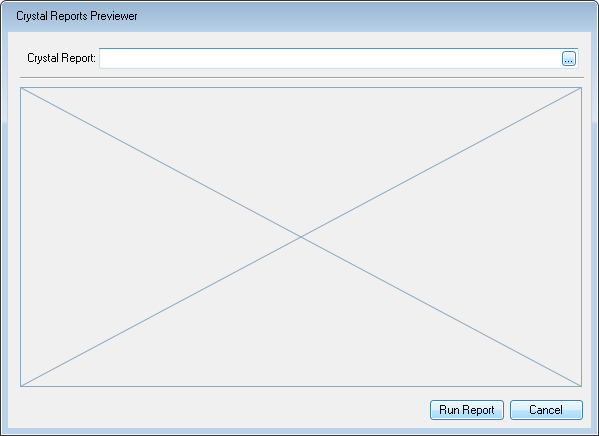Cancel the Crystal Reports Previewer dialog
Viewport: 599px width, 436px height.
pos(546,410)
